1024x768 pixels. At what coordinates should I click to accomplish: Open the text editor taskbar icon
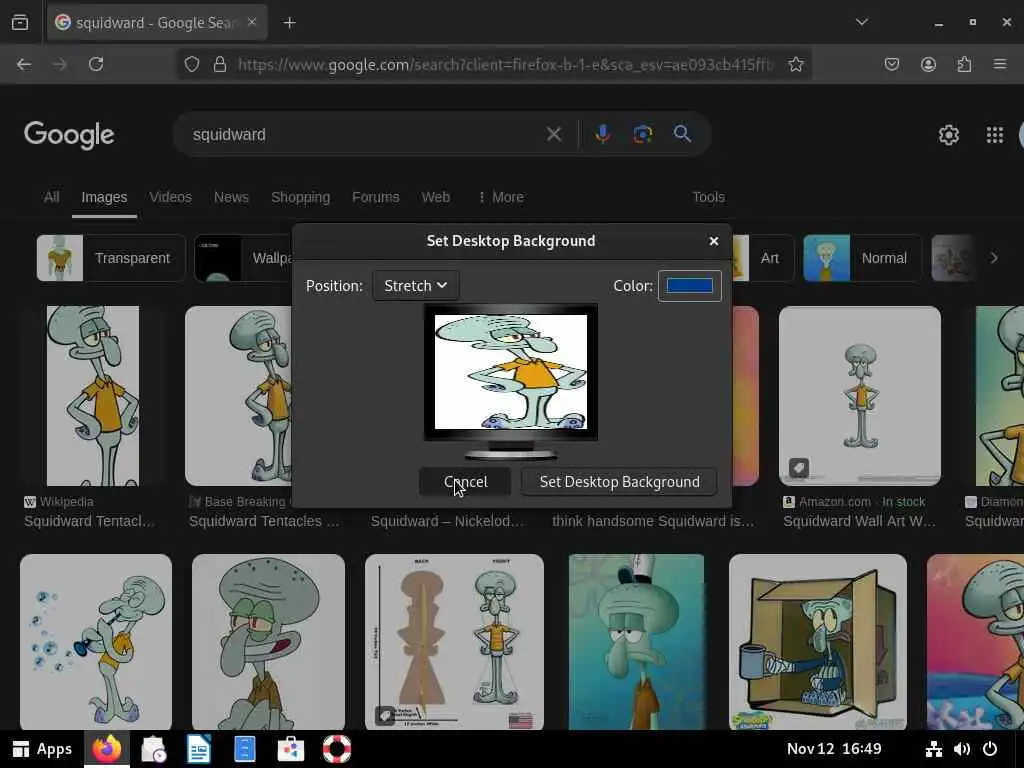point(199,749)
